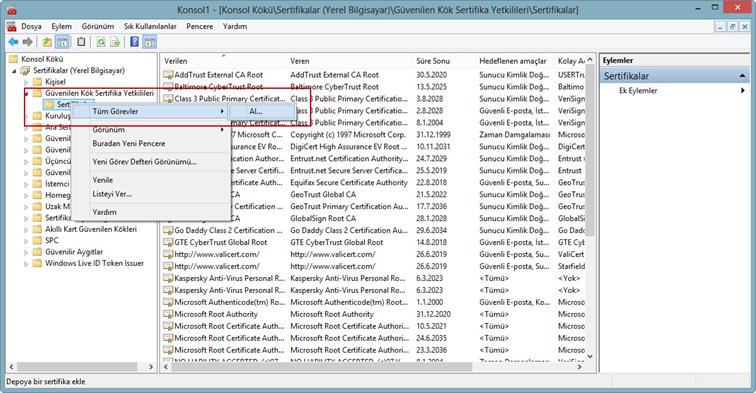Click the Konsol Kökü folder icon

click(14, 59)
